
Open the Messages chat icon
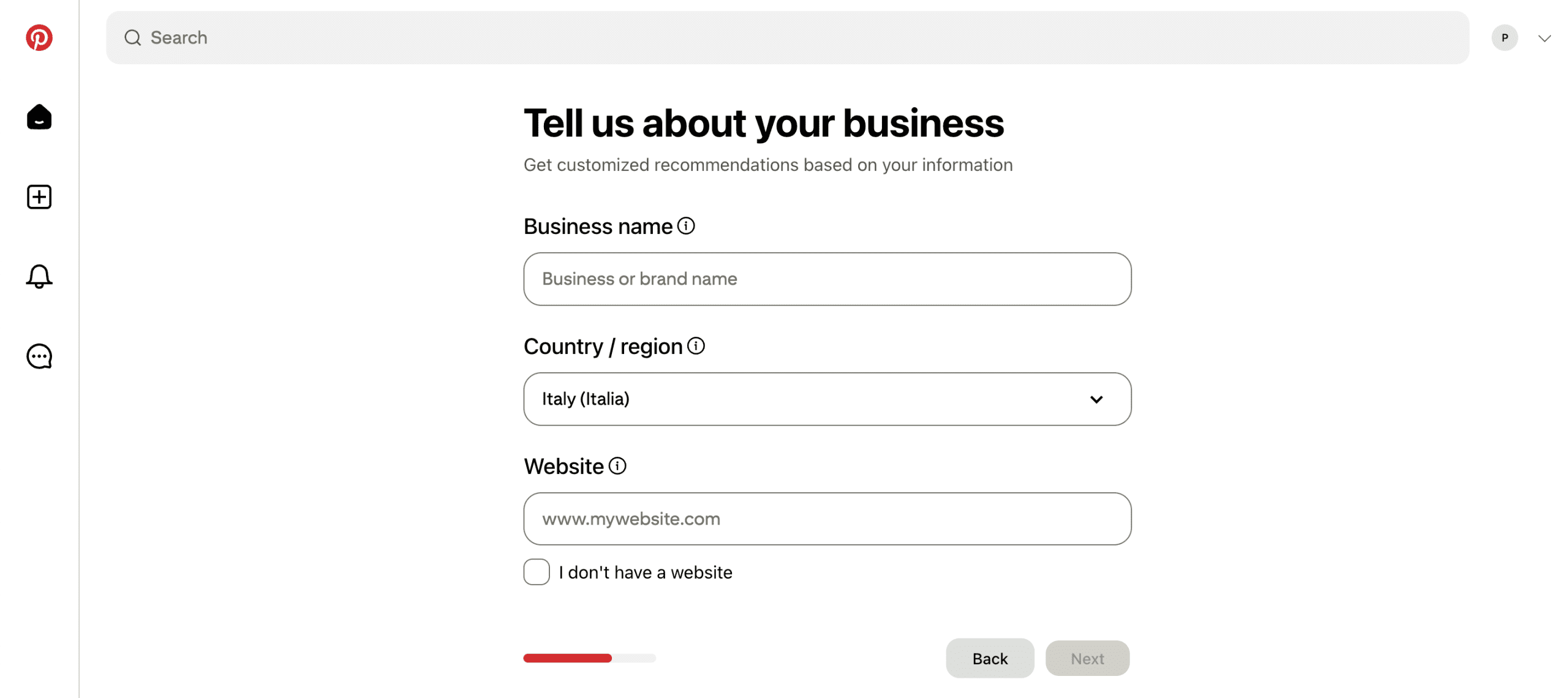tap(39, 357)
